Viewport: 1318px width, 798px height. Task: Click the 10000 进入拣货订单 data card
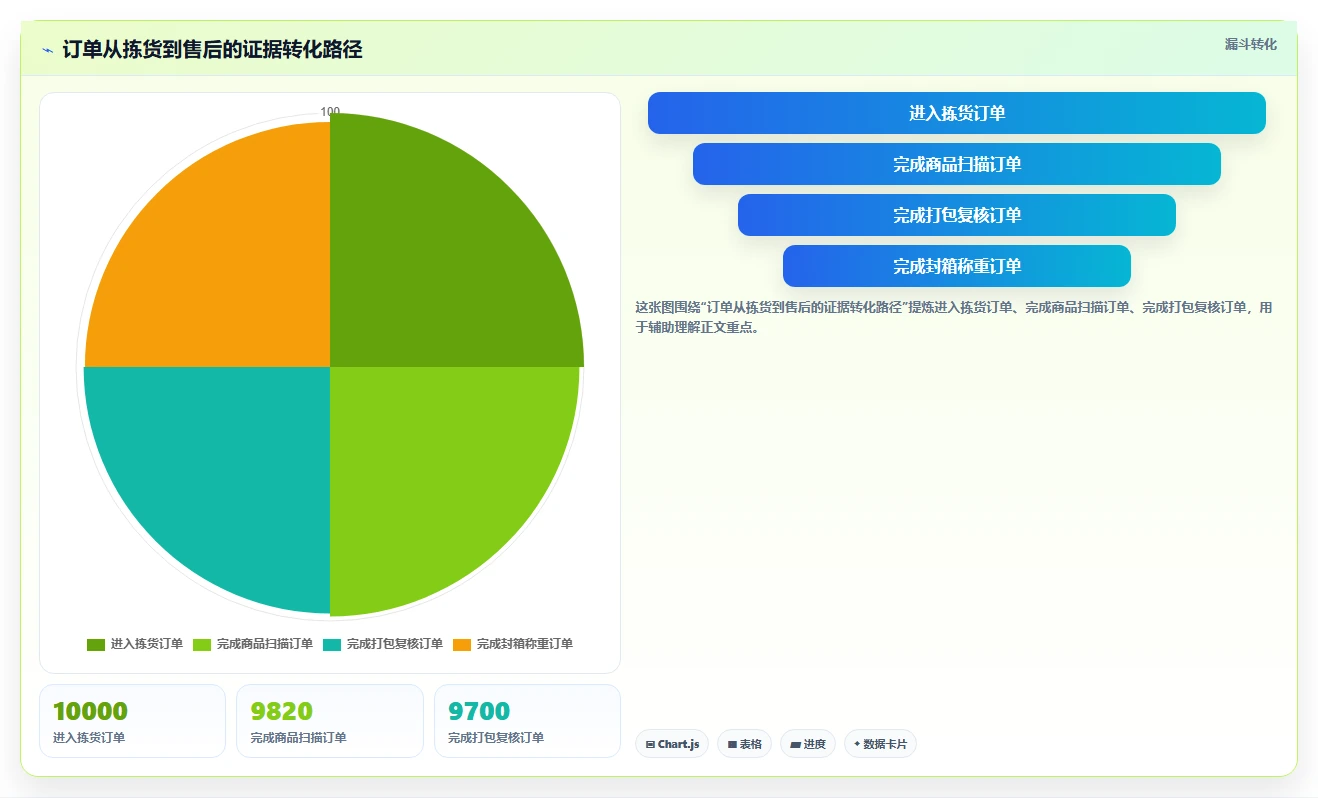pos(132,721)
